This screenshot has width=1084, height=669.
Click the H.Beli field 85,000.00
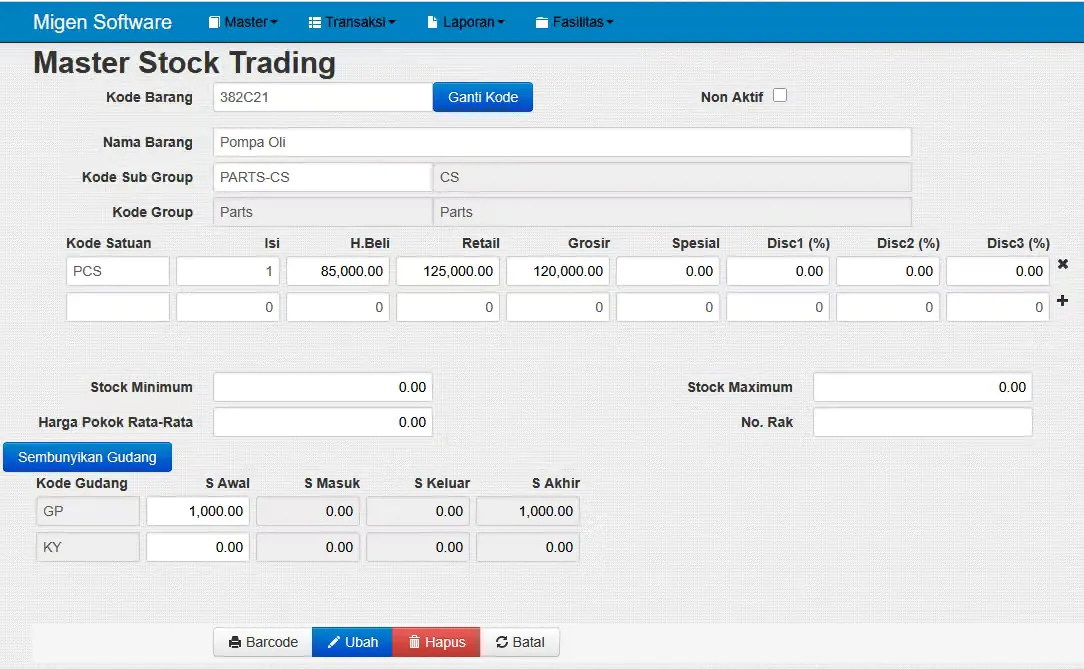pyautogui.click(x=337, y=271)
